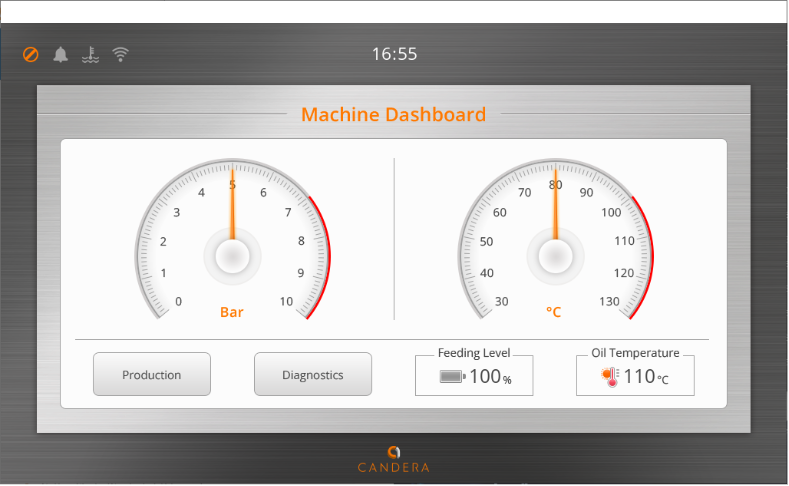Click the Wi-Fi signal icon
The width and height of the screenshot is (789, 486).
121,54
